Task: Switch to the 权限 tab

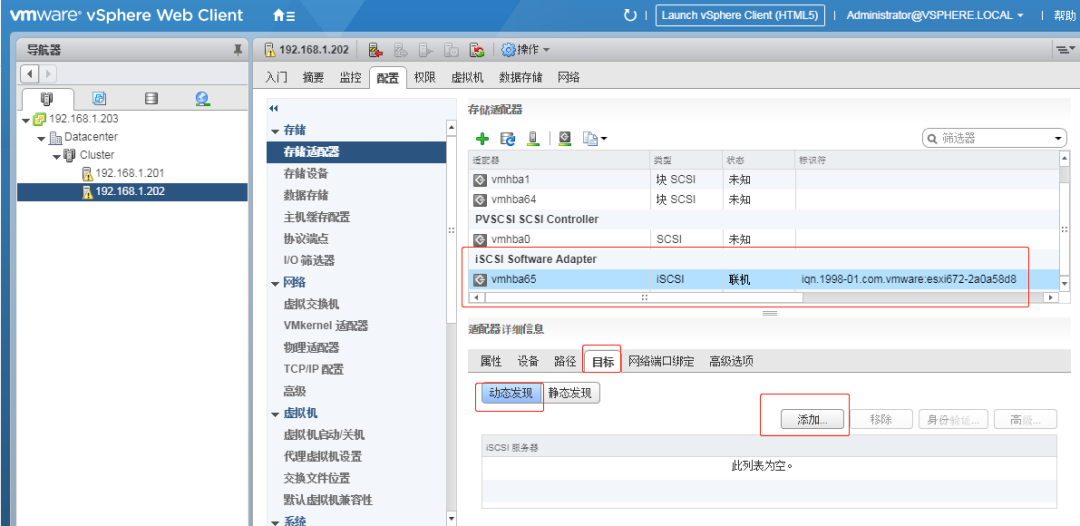Action: coord(424,78)
